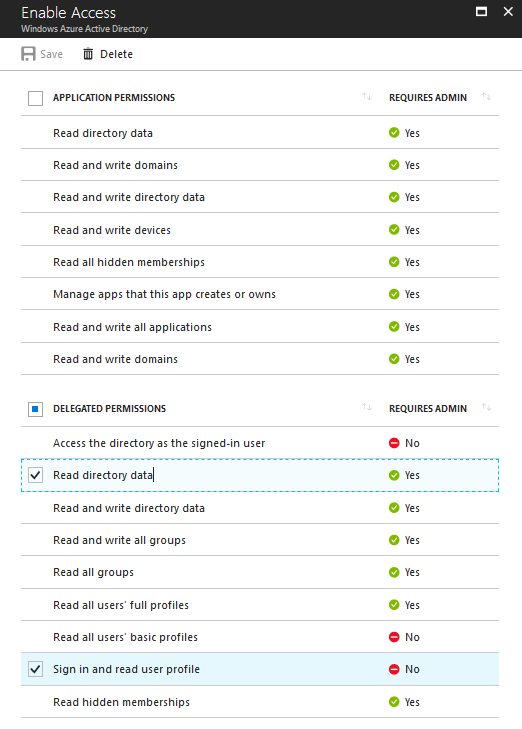Select Manage apps that this app creates row
522x729 pixels.
(x=260, y=294)
